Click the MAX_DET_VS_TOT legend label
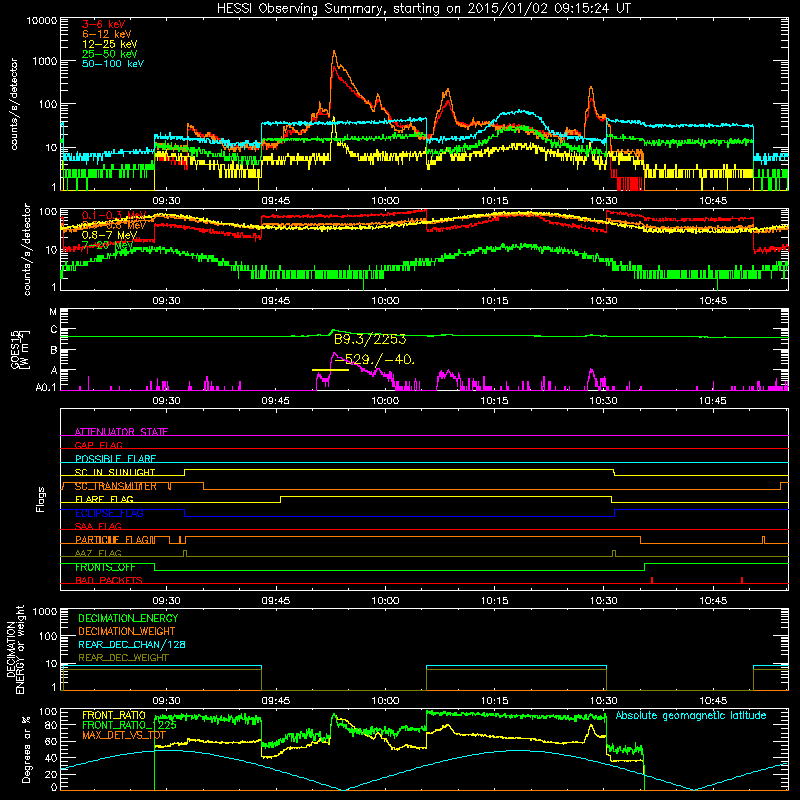800x800 pixels. click(x=124, y=735)
